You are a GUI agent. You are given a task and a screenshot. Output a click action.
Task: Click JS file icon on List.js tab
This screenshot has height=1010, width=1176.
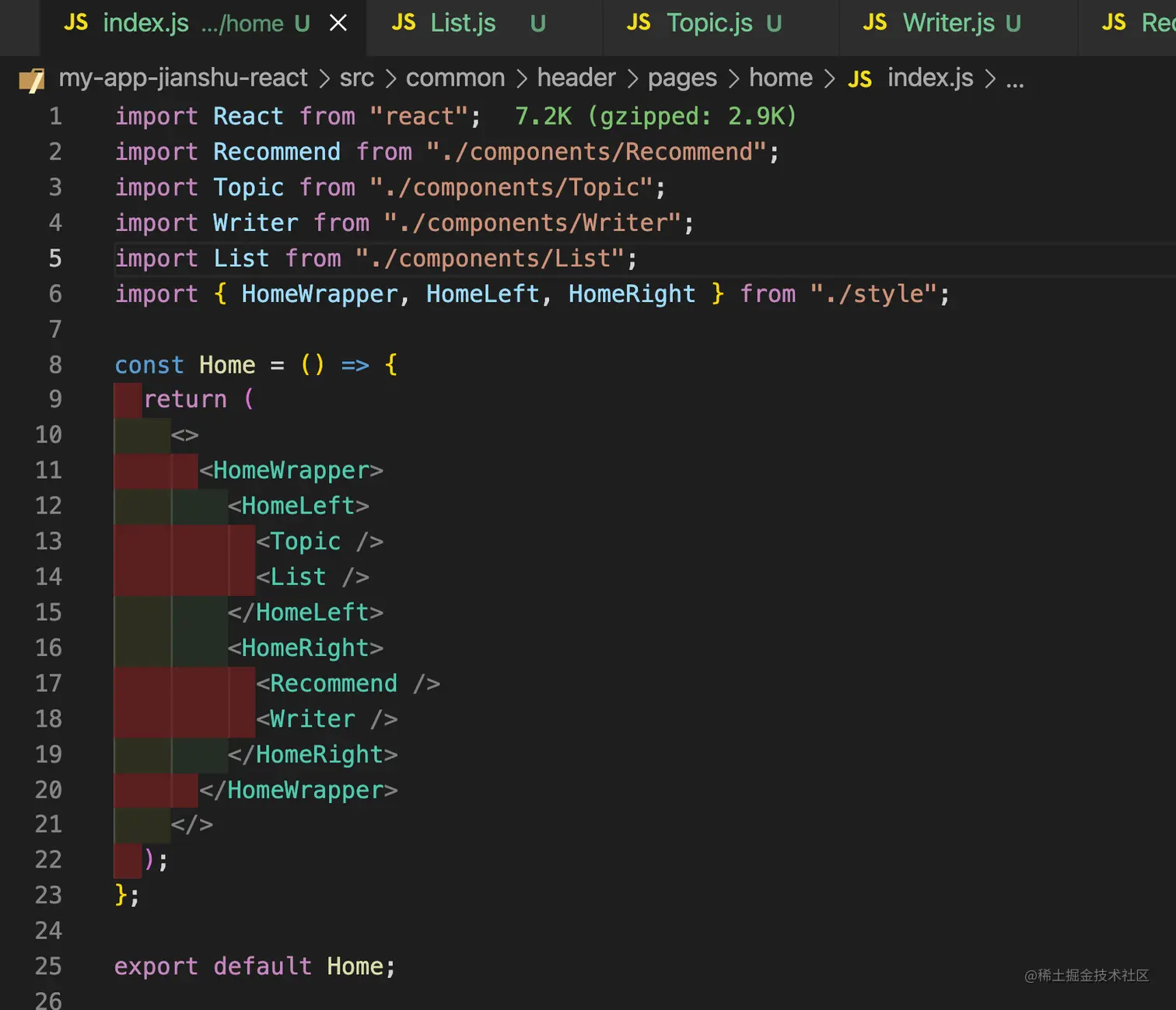coord(404,23)
